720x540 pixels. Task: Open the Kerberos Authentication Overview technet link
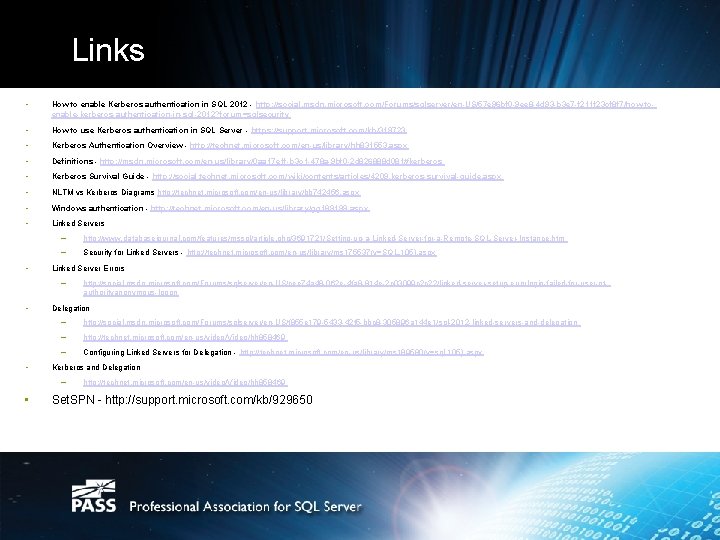[299, 146]
